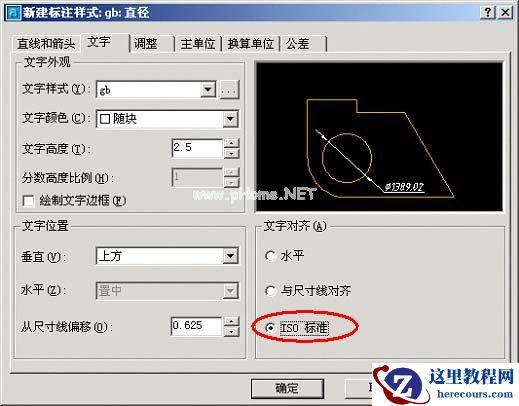Select the 水平 text alignment radio
Image resolution: width=519 pixels, height=406 pixels.
click(x=270, y=256)
